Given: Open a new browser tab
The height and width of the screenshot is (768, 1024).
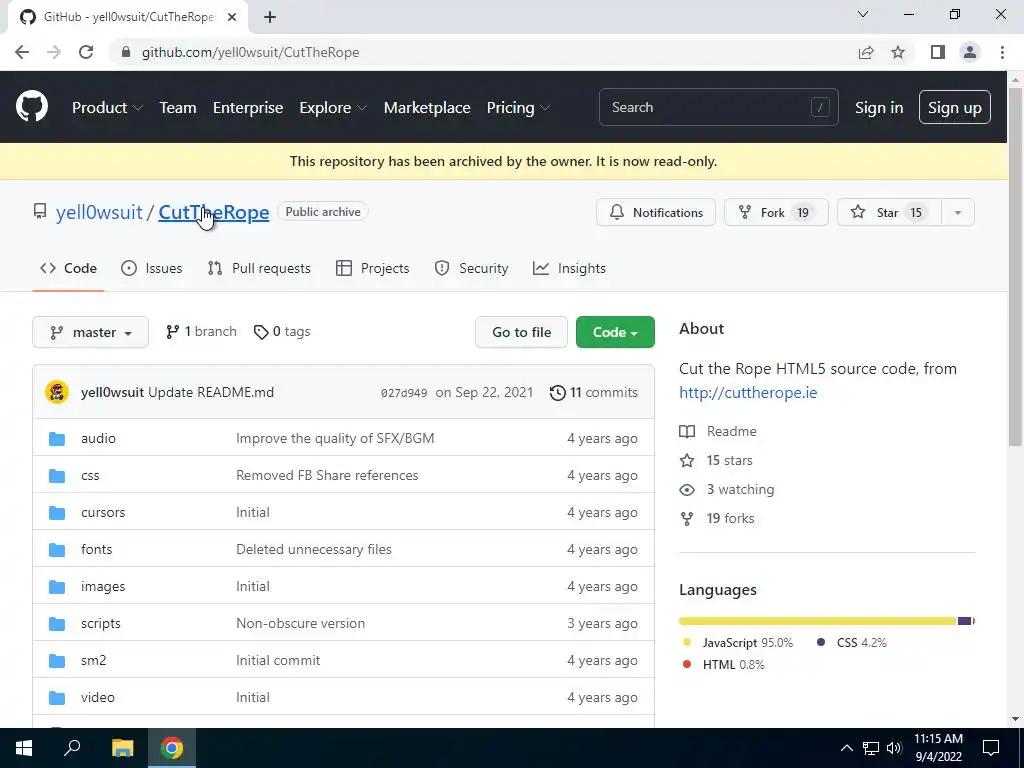Looking at the screenshot, I should [270, 17].
